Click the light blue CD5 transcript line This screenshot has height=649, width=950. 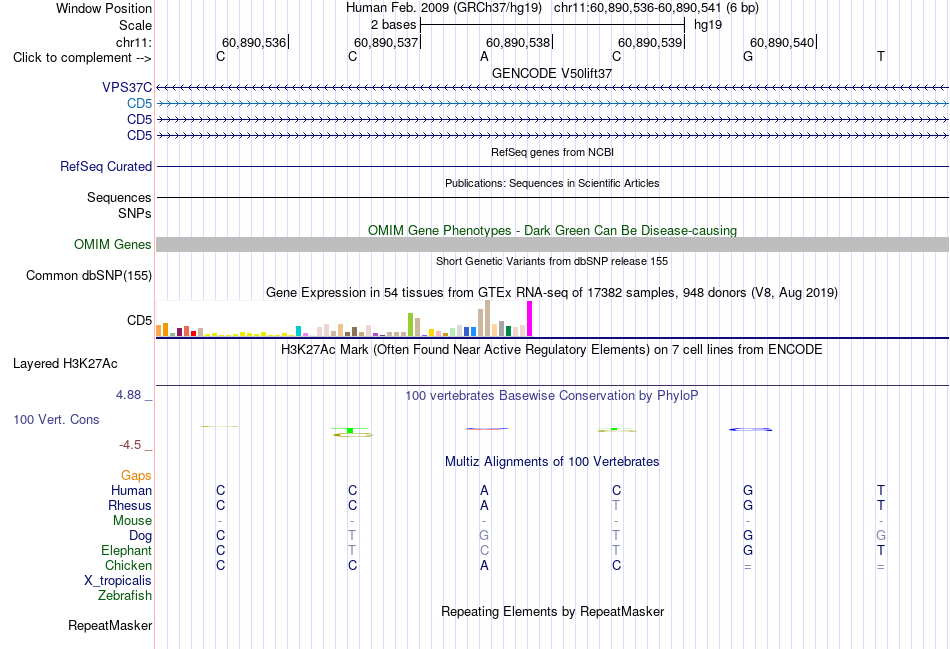click(x=553, y=104)
